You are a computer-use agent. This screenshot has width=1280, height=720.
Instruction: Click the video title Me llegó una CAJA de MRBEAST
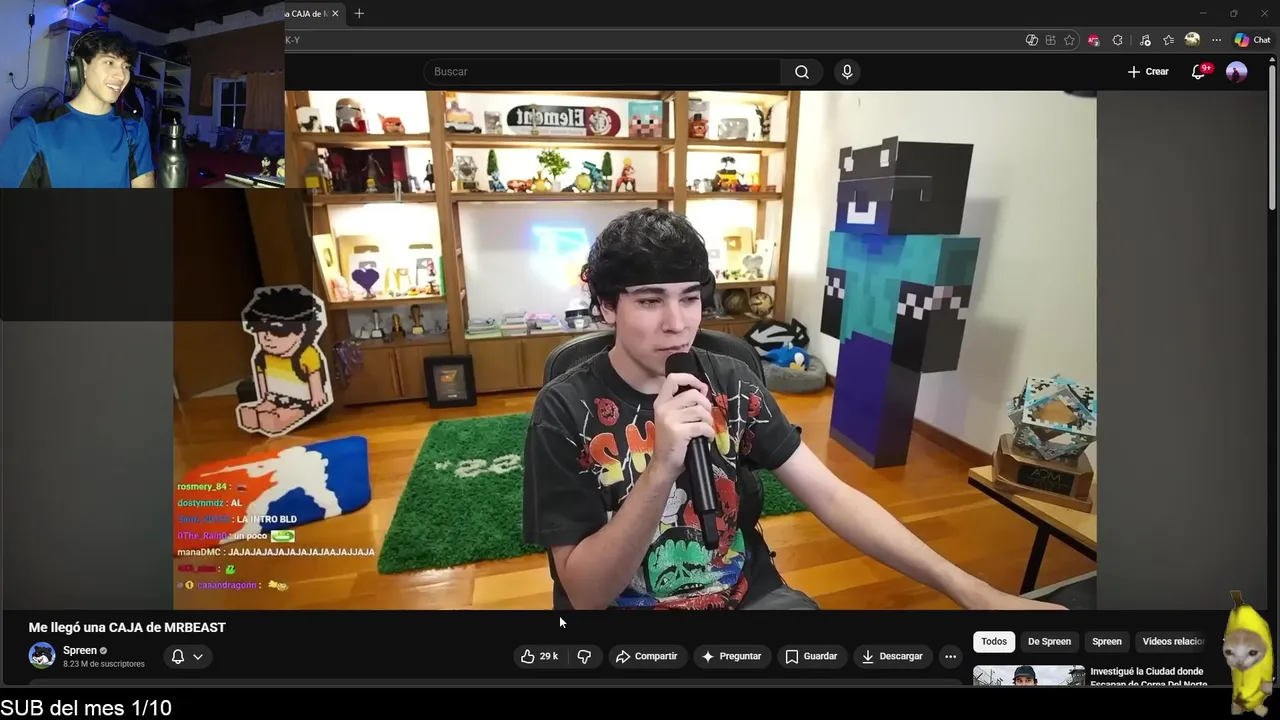(x=127, y=627)
